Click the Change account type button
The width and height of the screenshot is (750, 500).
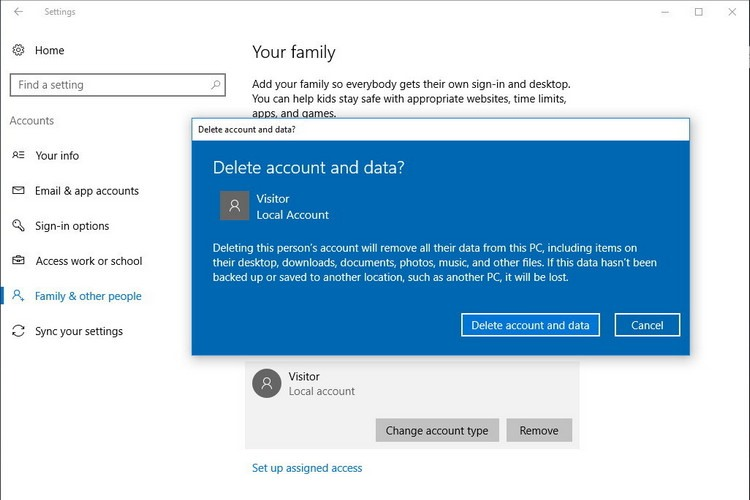(437, 430)
